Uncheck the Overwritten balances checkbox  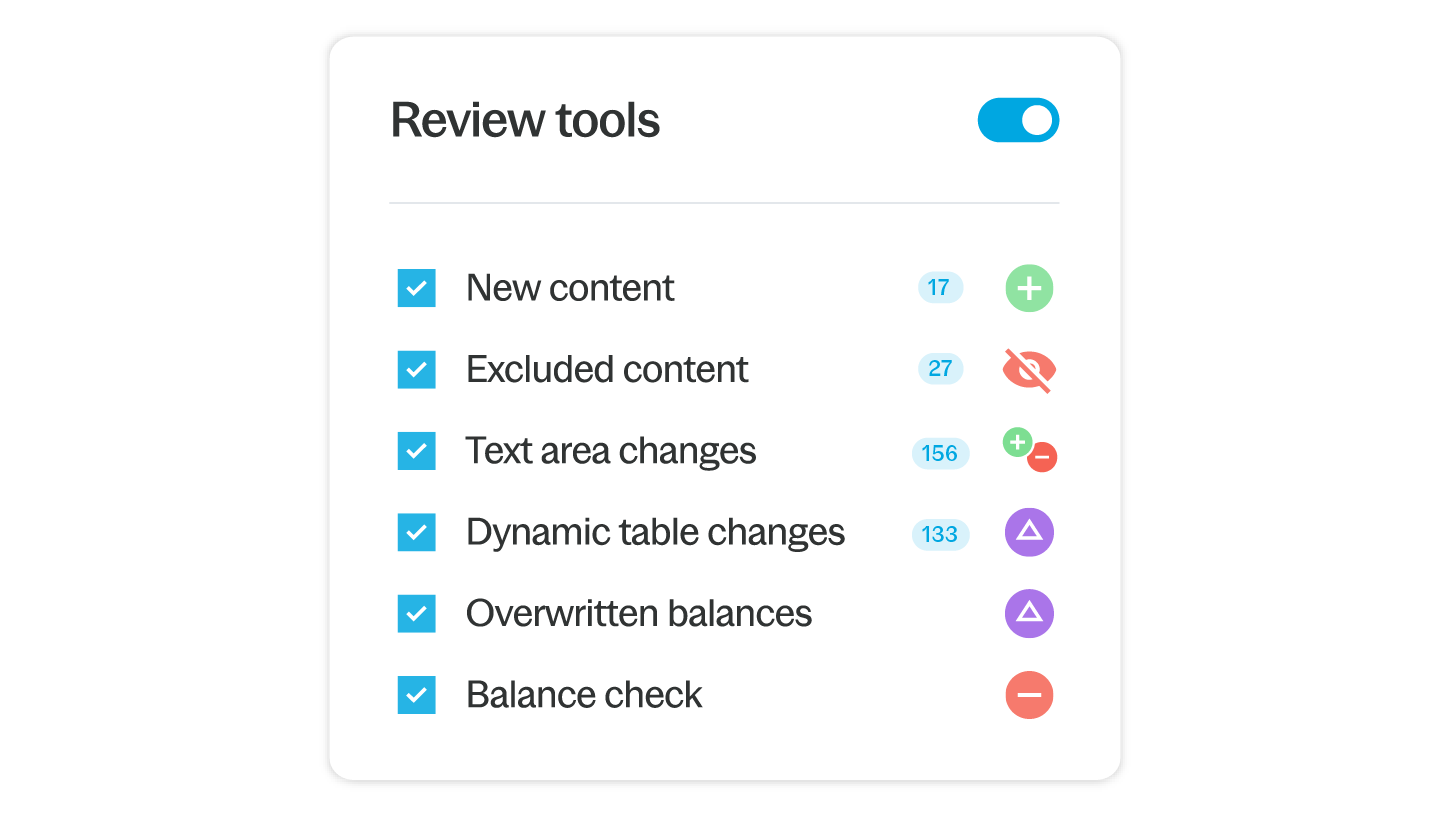click(x=416, y=613)
